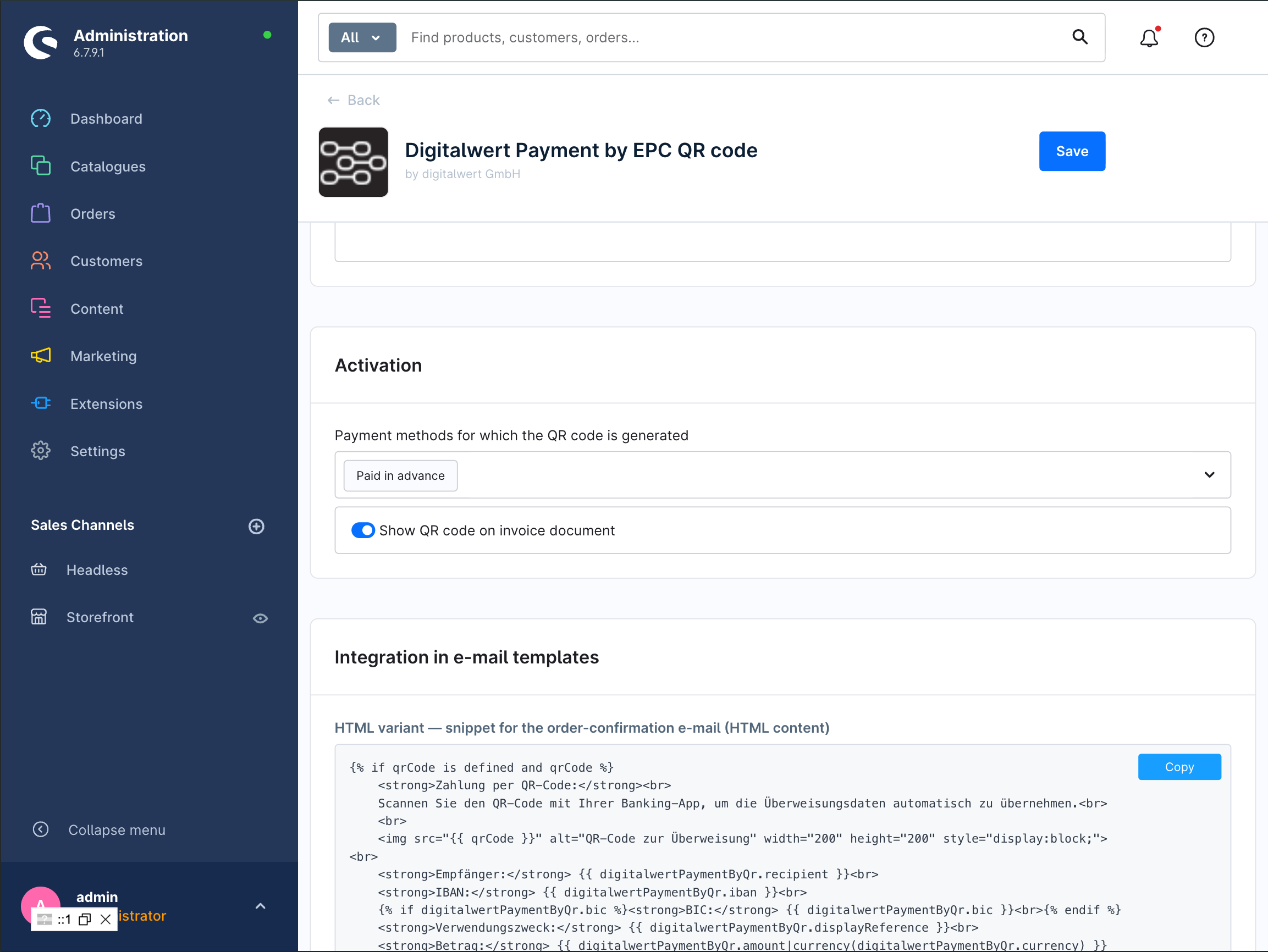Expand the admin user menu chevron
The image size is (1268, 952).
click(x=260, y=906)
